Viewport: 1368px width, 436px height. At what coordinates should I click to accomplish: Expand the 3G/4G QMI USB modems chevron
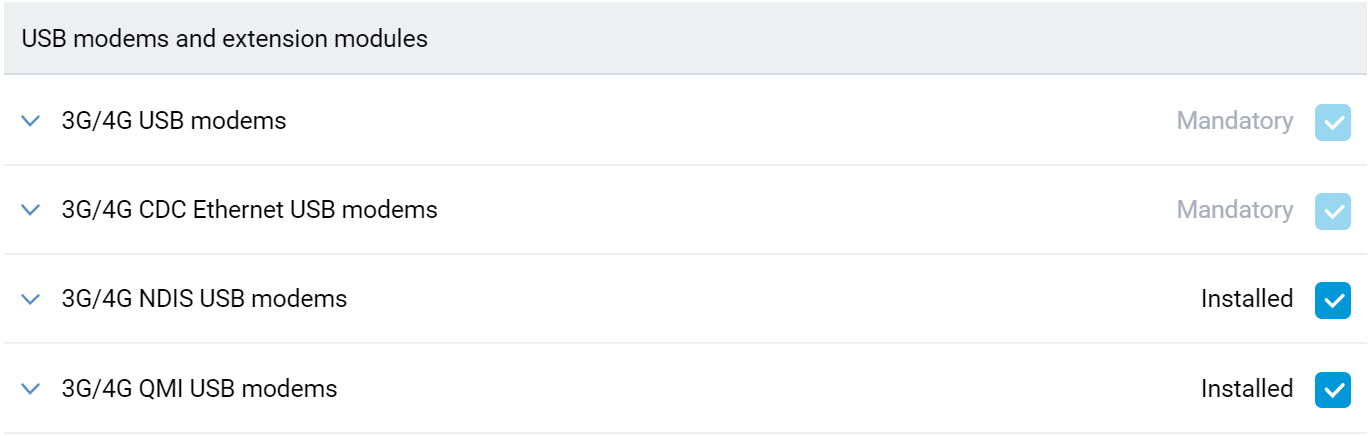(31, 388)
